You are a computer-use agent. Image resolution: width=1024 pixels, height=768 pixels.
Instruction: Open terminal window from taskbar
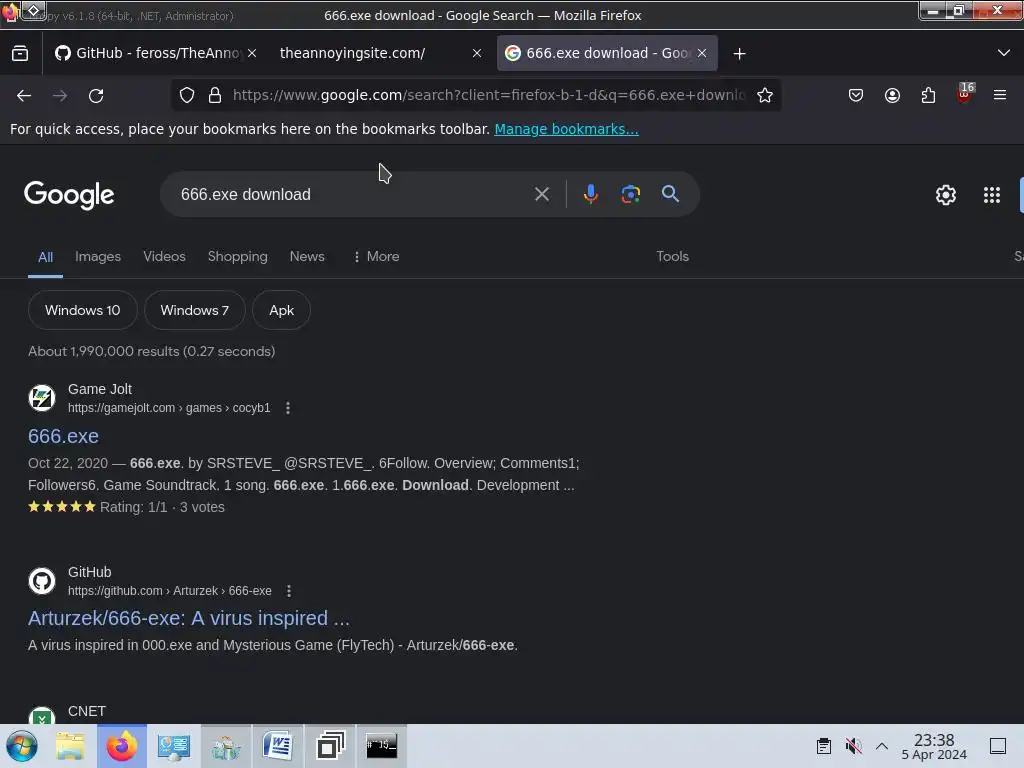(x=381, y=746)
